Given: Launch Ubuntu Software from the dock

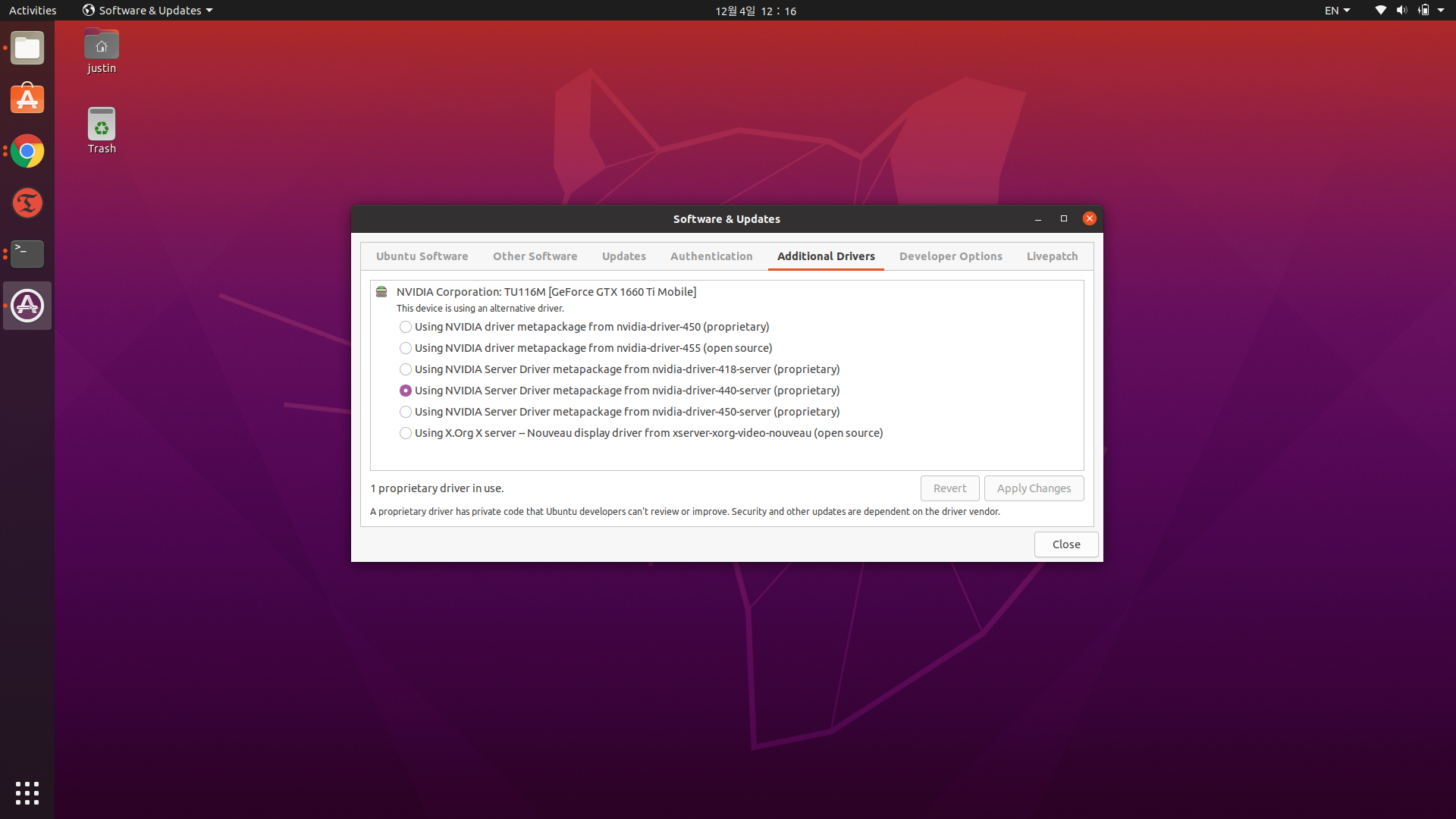Looking at the screenshot, I should [27, 99].
